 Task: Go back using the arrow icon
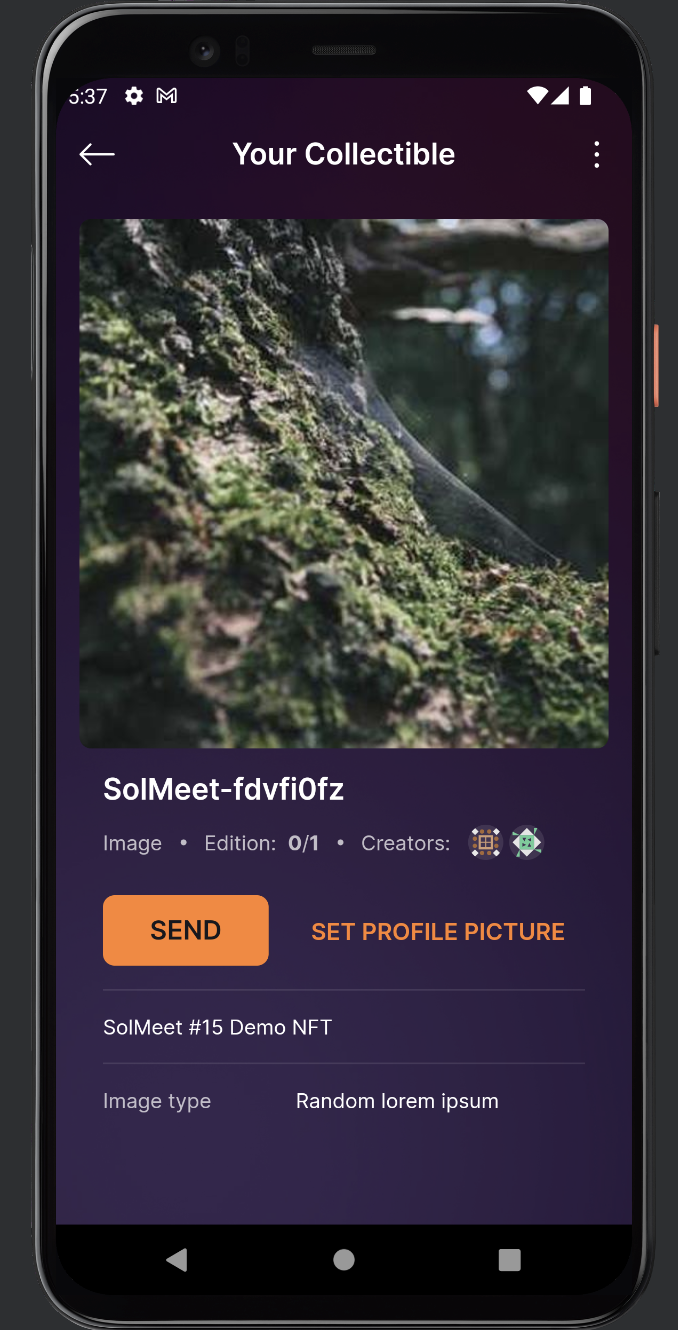pos(97,154)
